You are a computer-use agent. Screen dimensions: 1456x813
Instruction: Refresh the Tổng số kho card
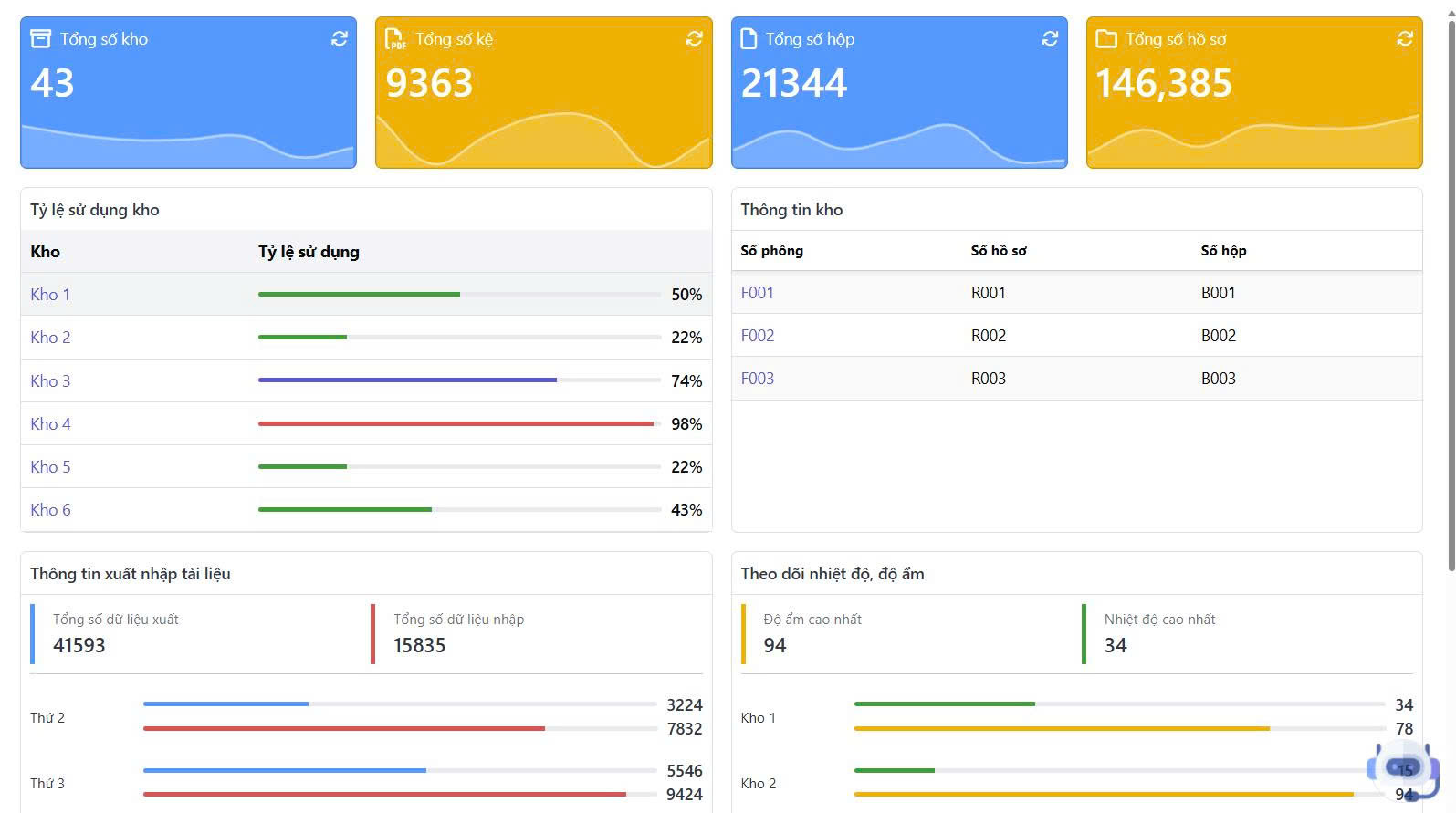tap(339, 38)
